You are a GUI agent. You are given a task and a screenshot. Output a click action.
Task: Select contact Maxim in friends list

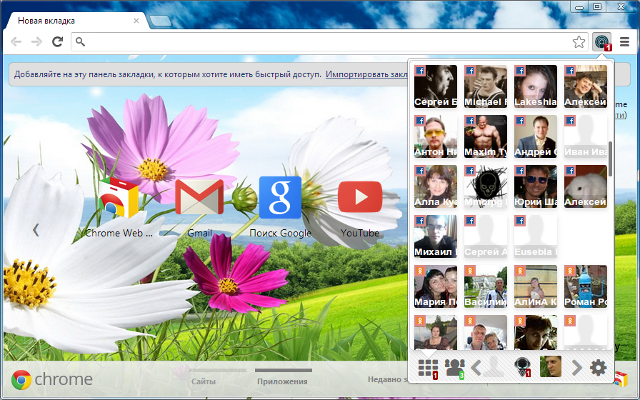pos(485,136)
